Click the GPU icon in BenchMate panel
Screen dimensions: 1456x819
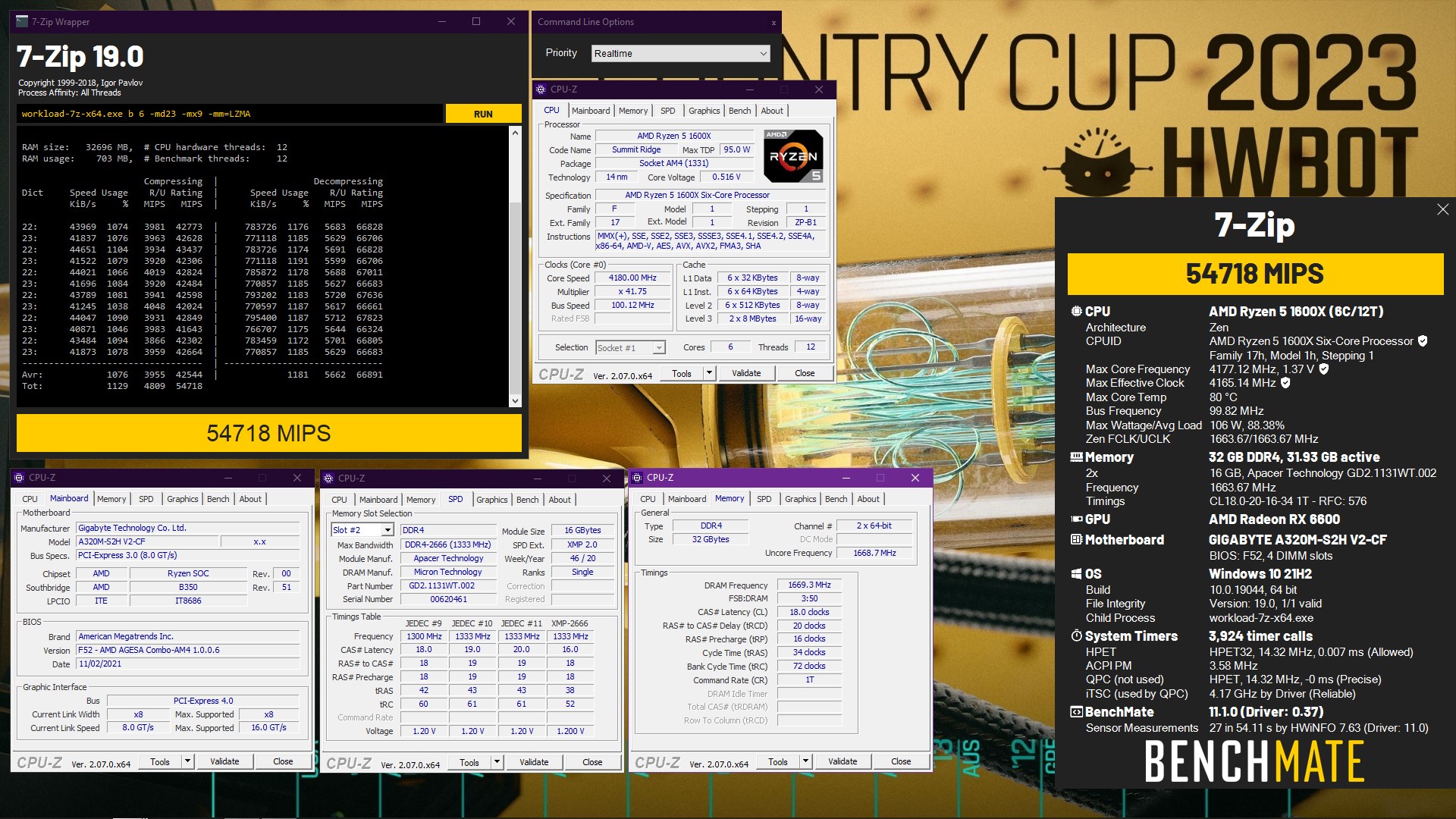coord(1076,519)
